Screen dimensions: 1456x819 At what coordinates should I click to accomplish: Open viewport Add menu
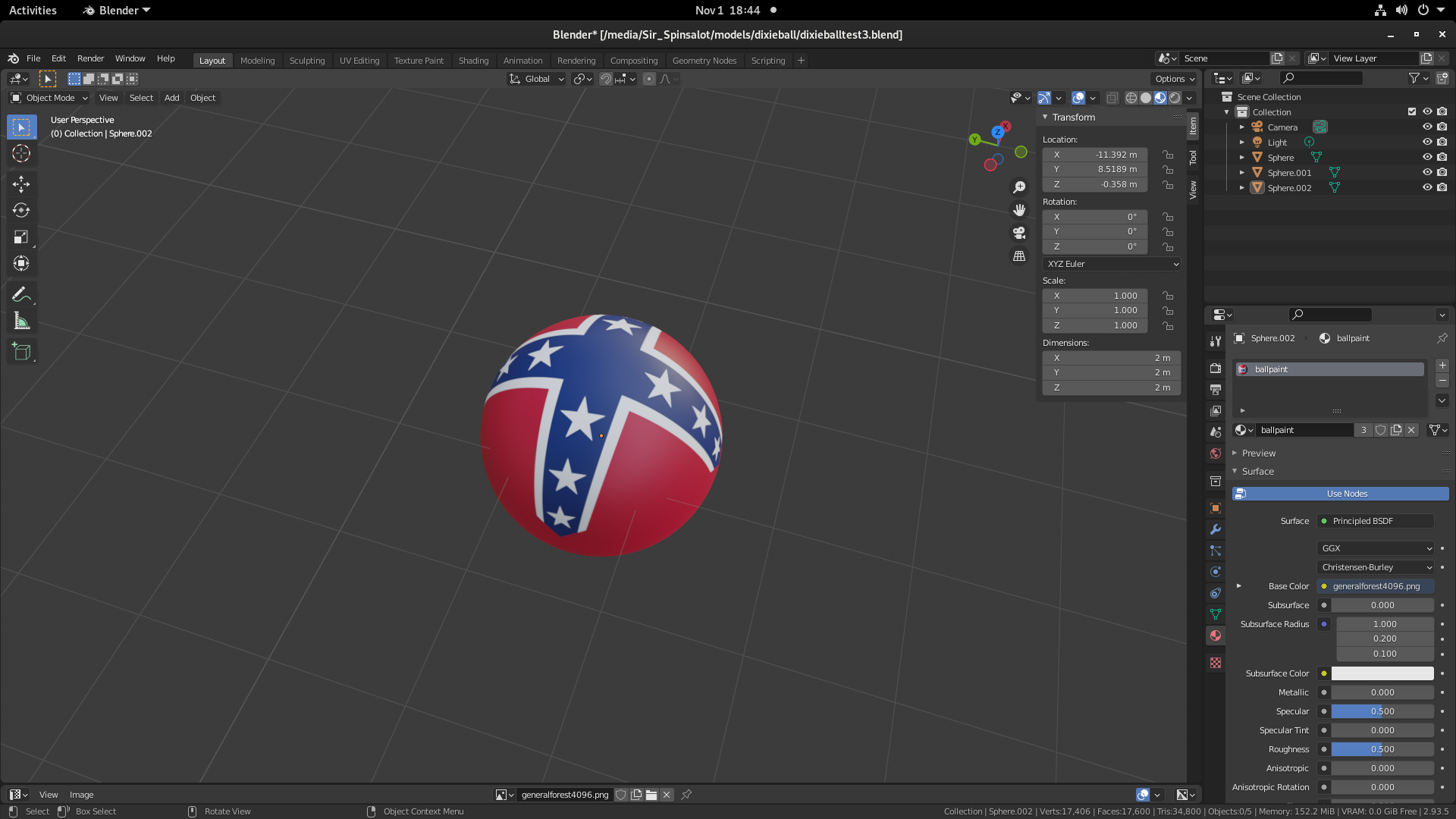(172, 98)
